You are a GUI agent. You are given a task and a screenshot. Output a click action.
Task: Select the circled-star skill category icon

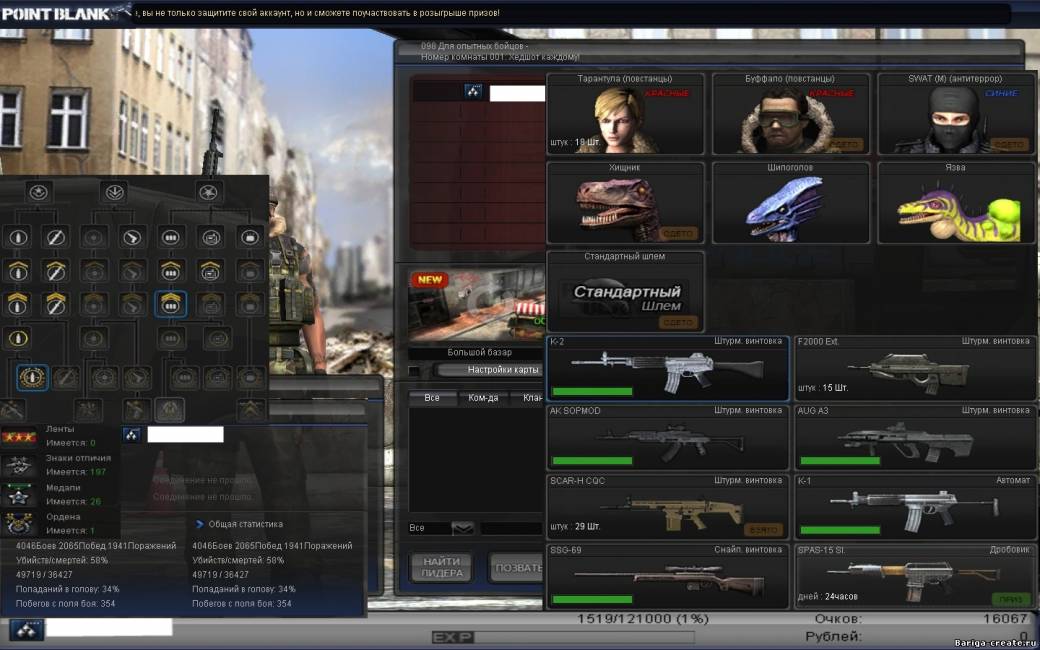coord(38,192)
